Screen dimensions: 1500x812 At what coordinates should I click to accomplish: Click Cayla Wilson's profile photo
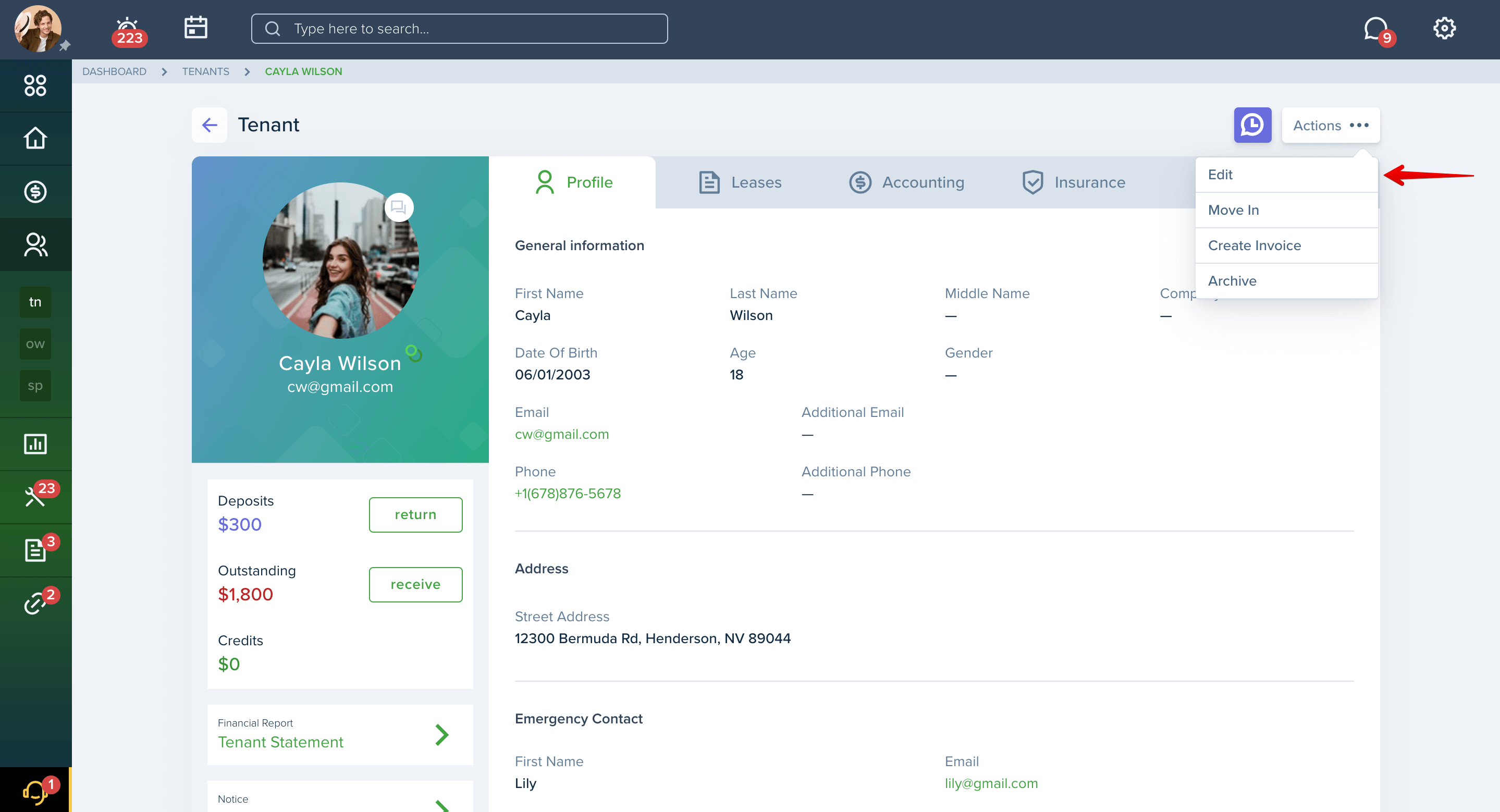341,260
